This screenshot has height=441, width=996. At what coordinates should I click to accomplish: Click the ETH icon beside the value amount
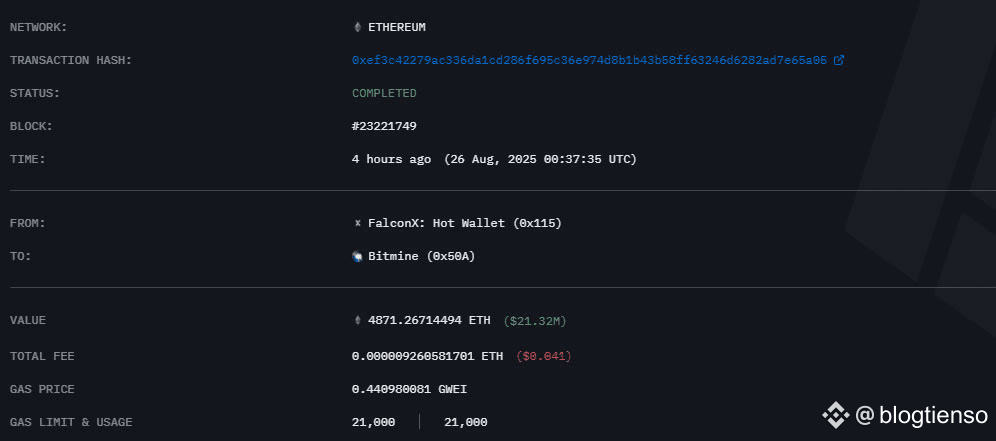(x=357, y=320)
